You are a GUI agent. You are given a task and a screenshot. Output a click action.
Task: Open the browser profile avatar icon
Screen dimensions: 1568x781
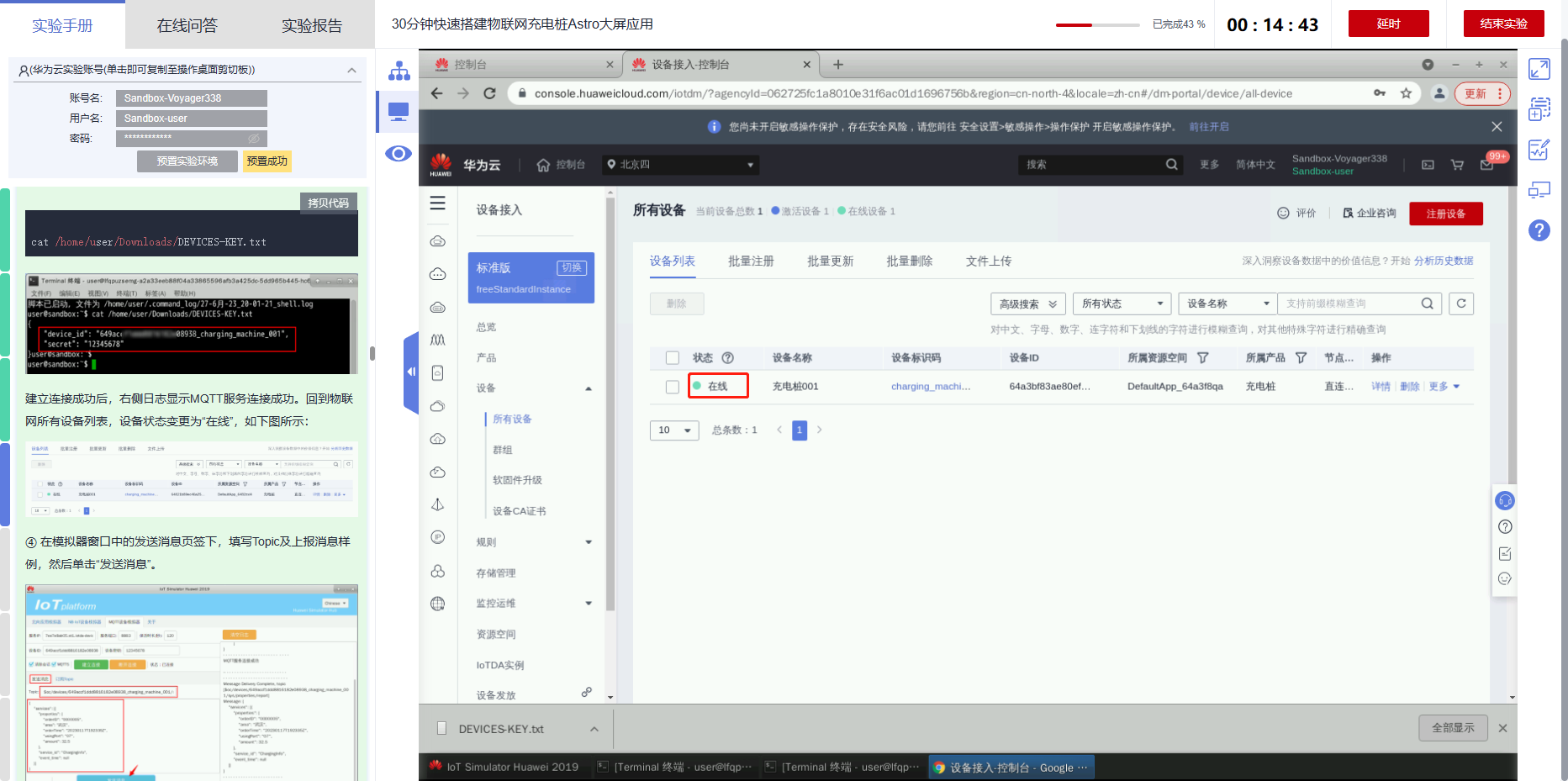coord(1439,93)
